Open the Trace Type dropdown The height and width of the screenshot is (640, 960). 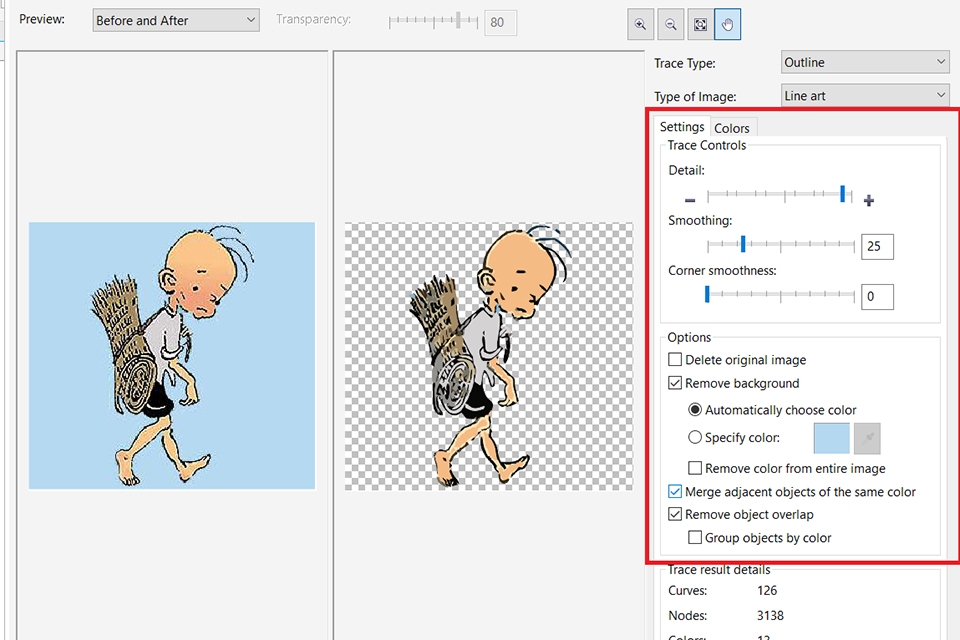click(x=864, y=62)
